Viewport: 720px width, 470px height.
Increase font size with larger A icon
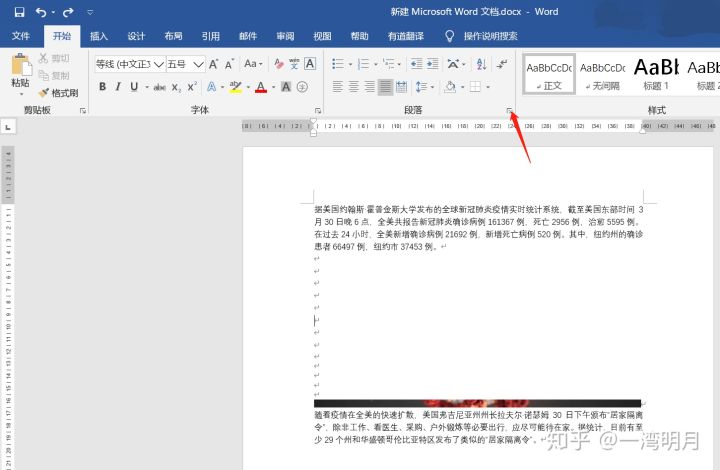point(214,64)
